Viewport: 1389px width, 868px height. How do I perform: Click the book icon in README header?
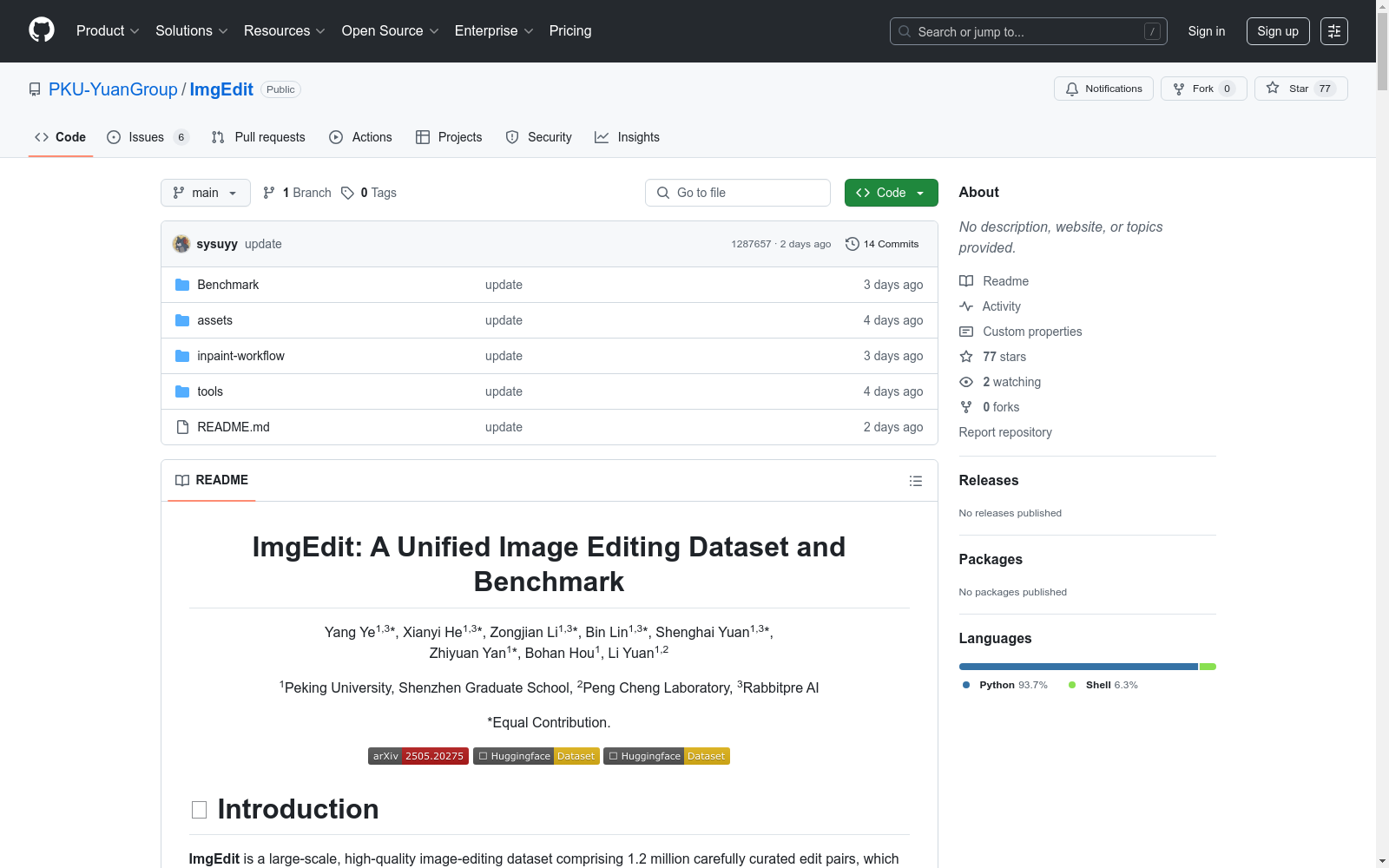(x=182, y=480)
